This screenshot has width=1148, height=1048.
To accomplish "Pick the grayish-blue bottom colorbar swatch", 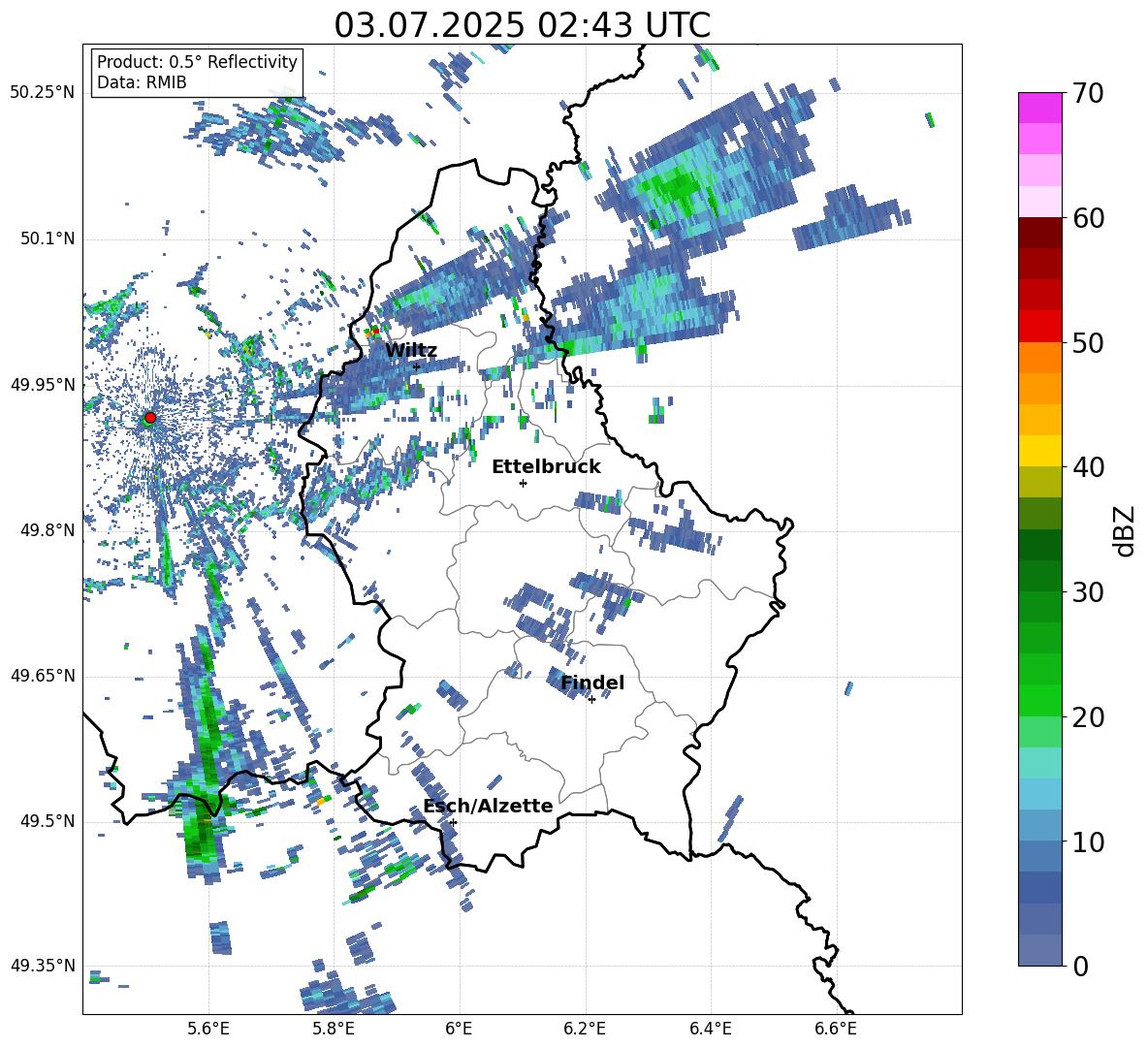I will (1039, 950).
